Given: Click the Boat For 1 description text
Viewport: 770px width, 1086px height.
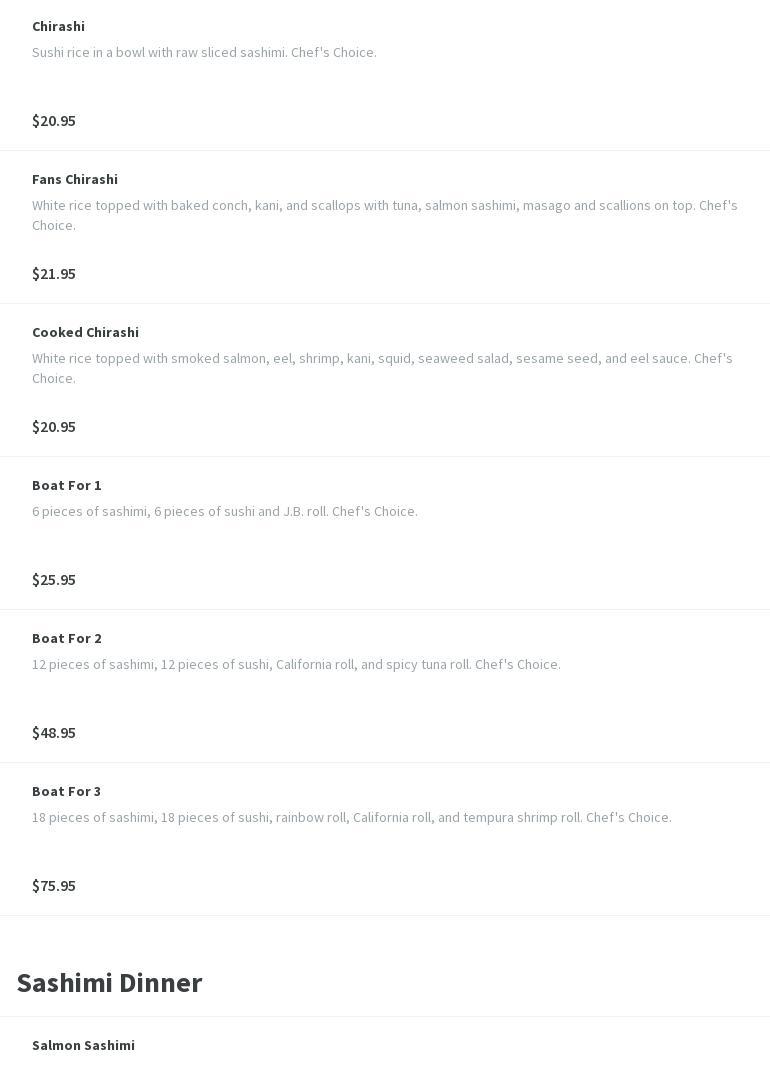Looking at the screenshot, I should click(225, 511).
